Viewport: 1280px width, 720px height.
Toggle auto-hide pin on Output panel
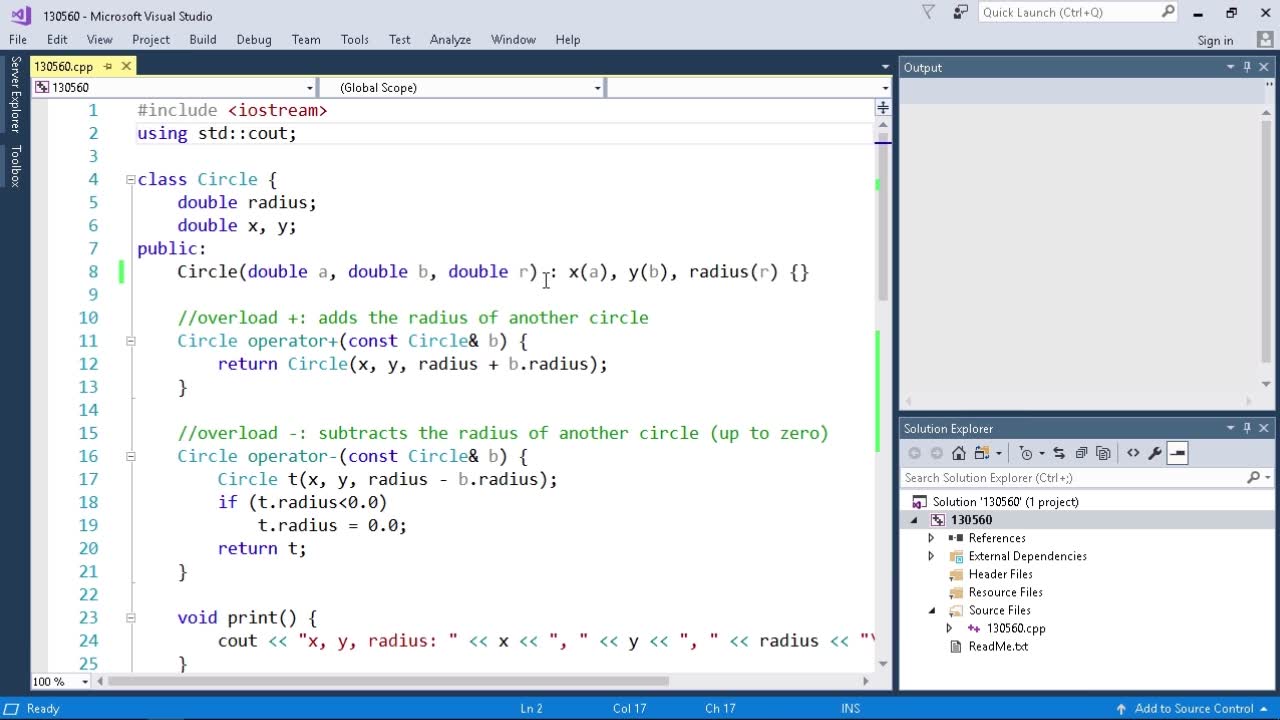tap(1247, 67)
